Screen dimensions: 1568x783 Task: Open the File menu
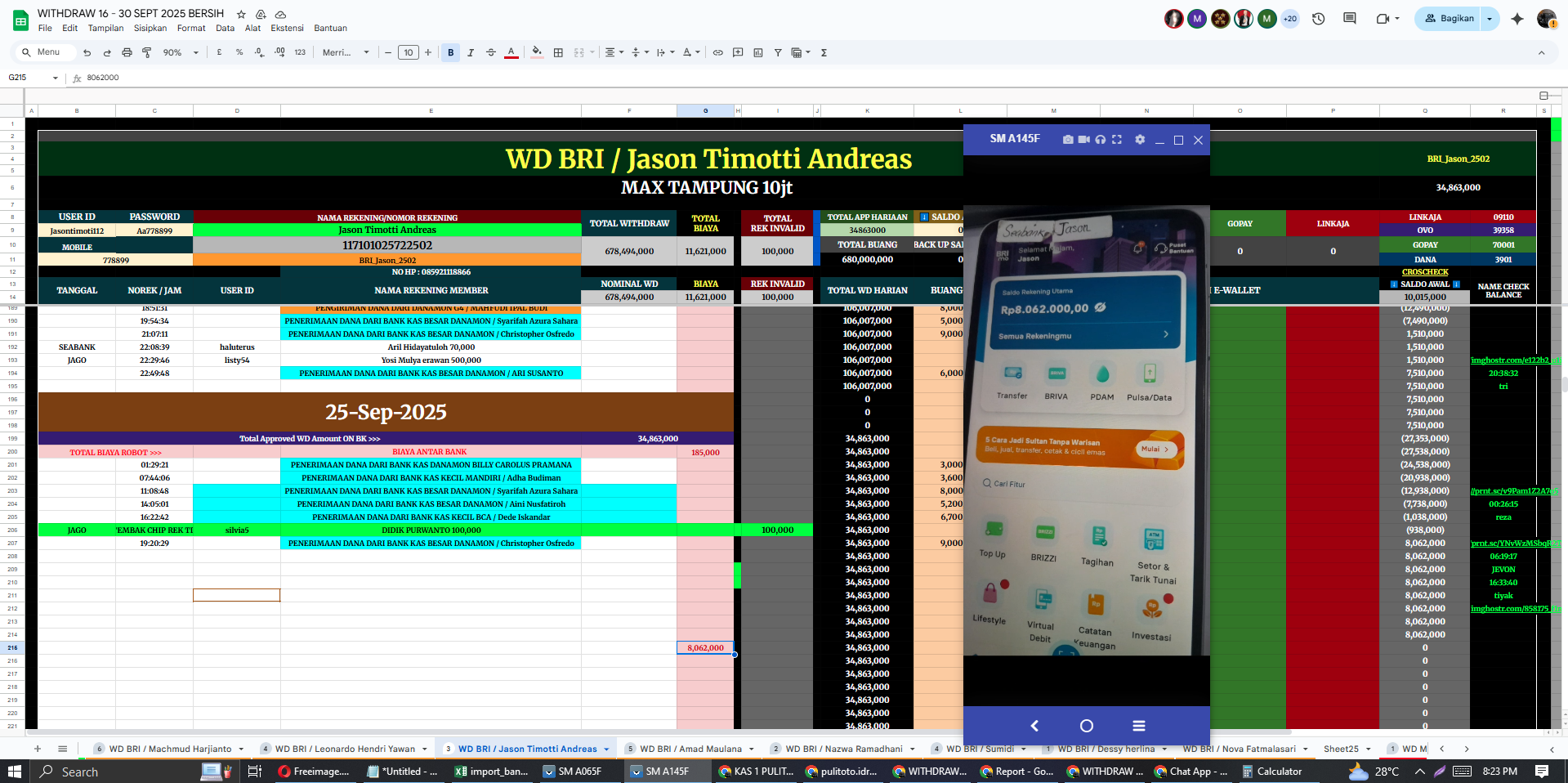[x=45, y=28]
